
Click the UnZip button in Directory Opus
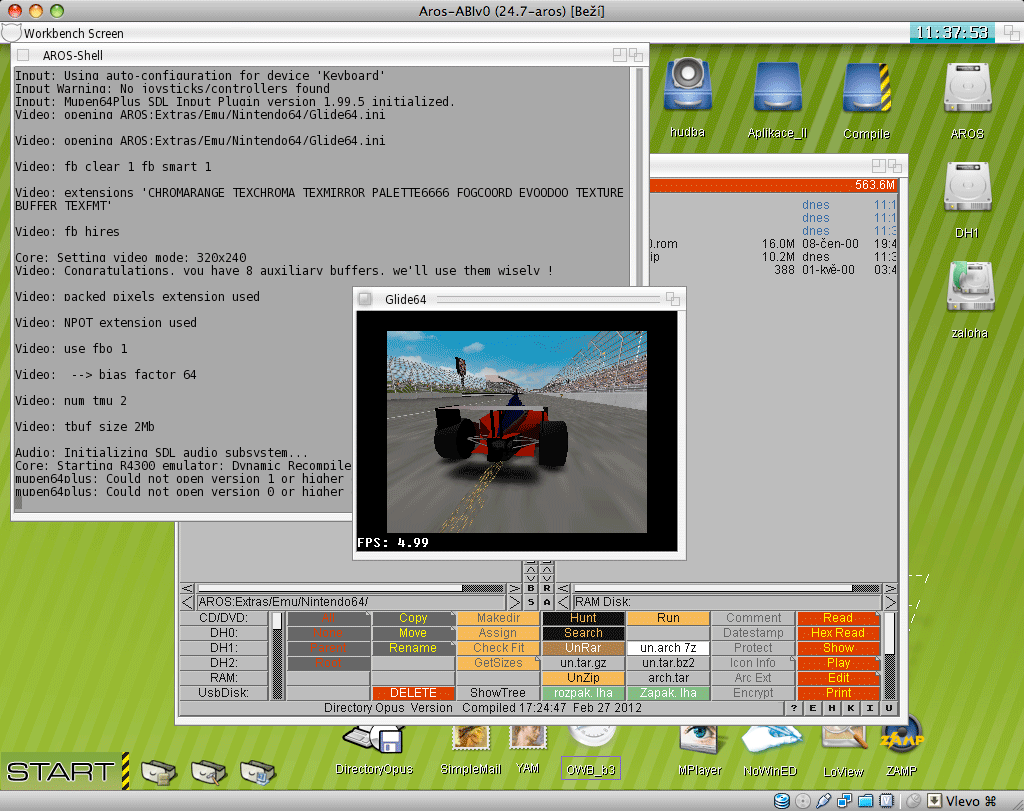[x=583, y=678]
